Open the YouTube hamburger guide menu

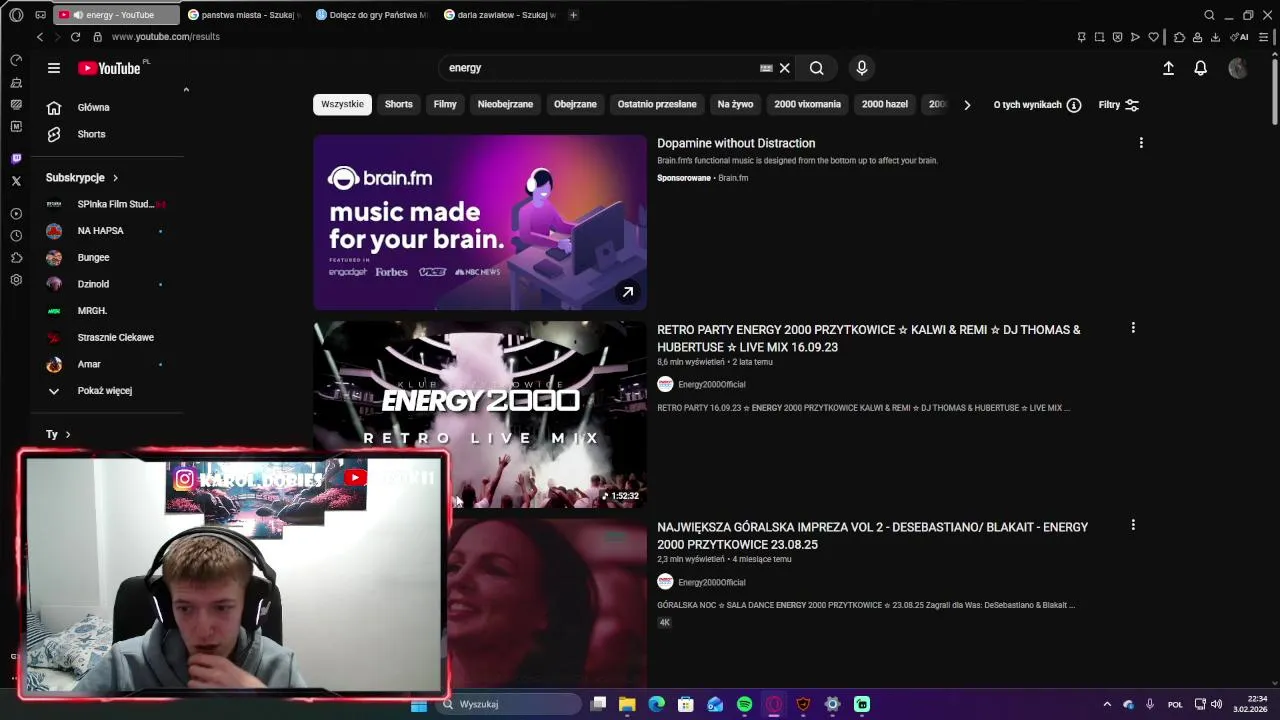coord(54,68)
